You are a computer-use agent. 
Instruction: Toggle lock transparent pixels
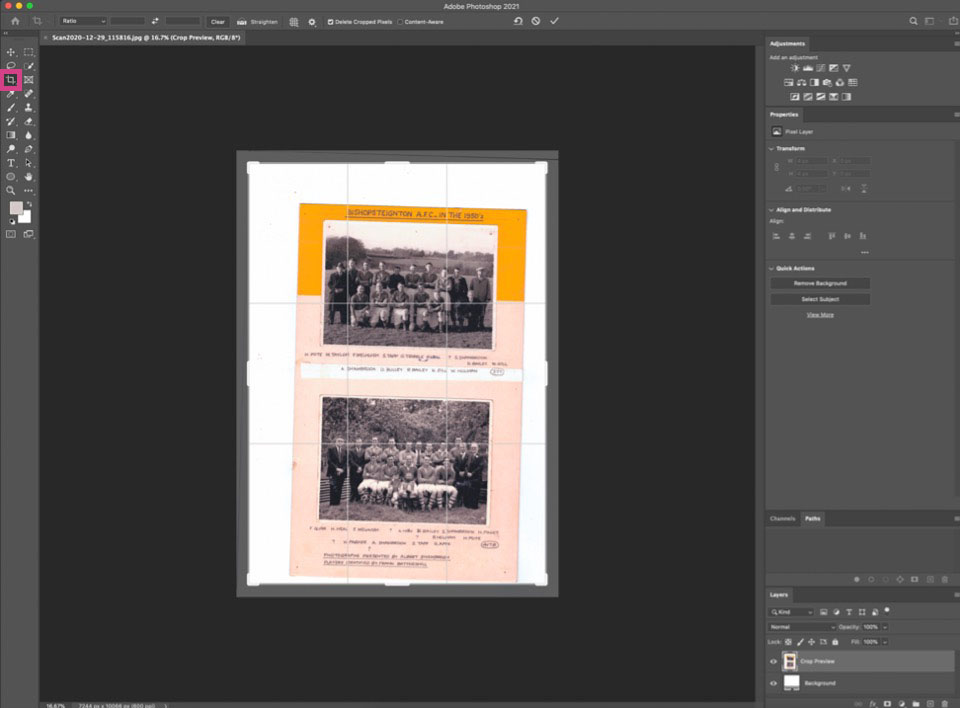pyautogui.click(x=789, y=642)
